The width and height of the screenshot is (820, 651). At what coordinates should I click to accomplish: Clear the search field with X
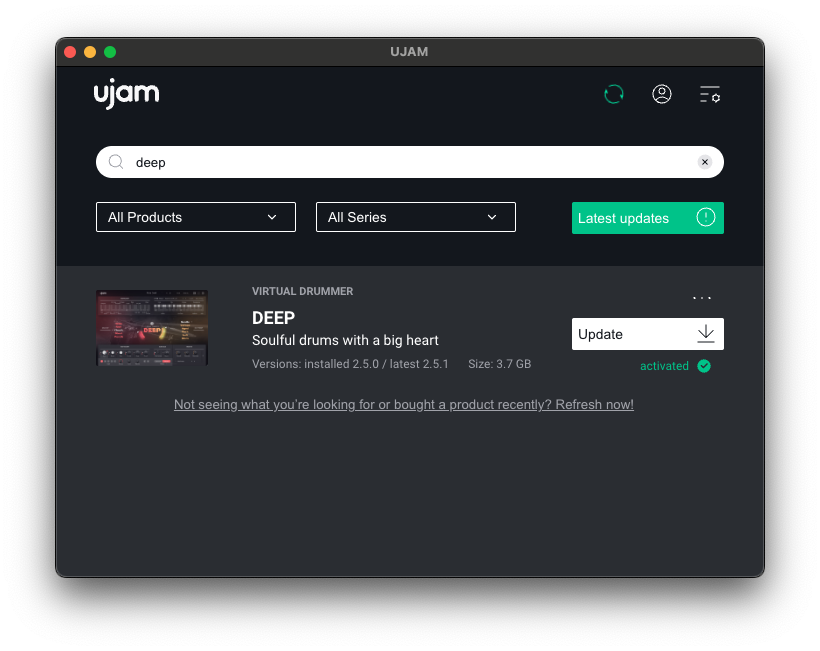point(704,162)
